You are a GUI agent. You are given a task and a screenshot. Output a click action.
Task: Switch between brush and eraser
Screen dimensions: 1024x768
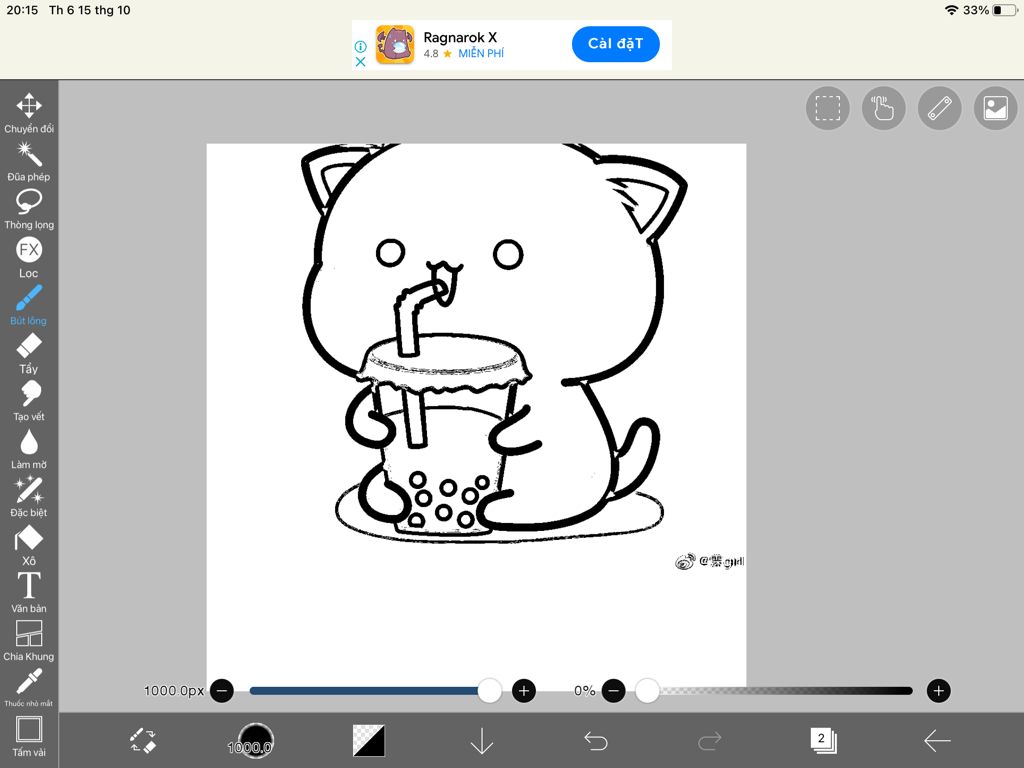click(142, 741)
